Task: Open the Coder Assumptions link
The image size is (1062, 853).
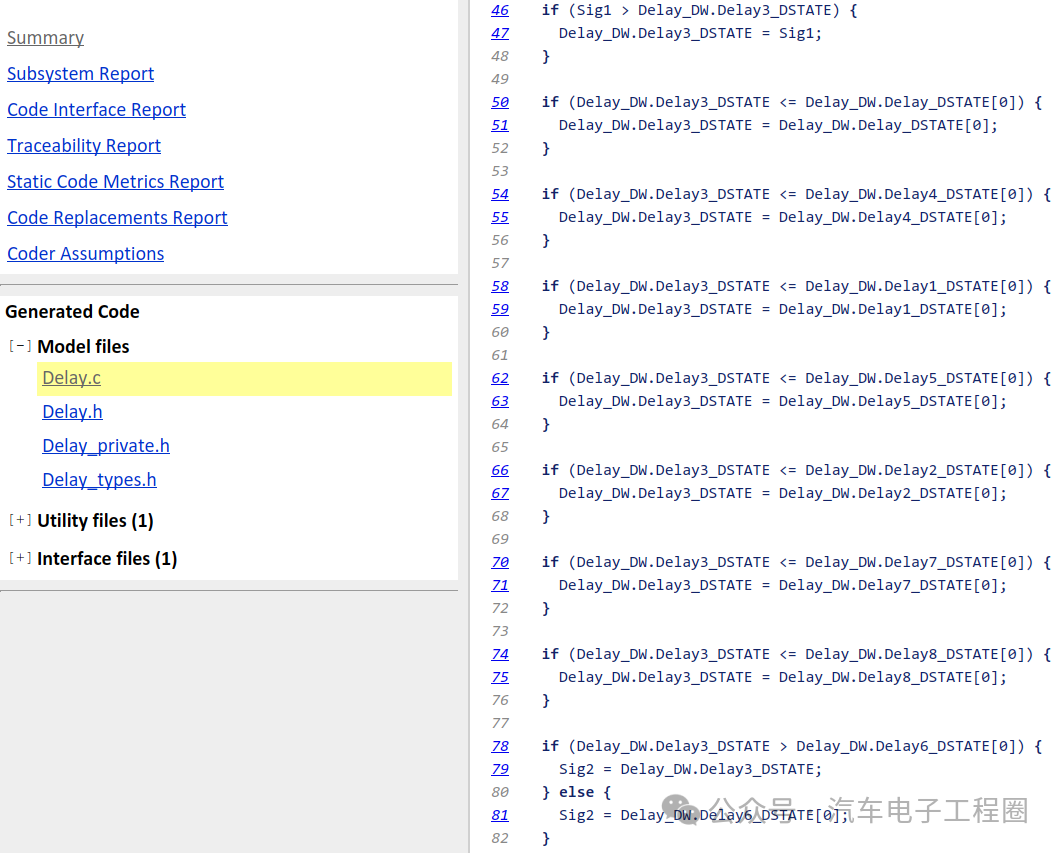Action: 85,253
